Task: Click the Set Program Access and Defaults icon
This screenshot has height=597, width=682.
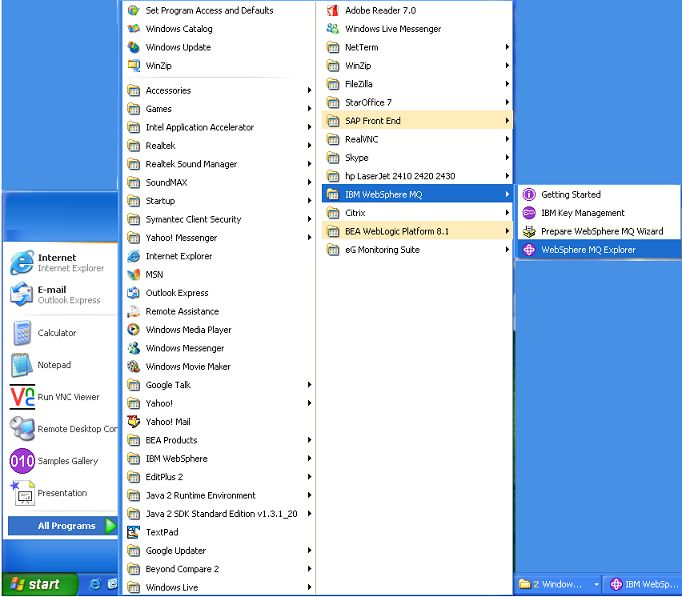Action: 134,10
